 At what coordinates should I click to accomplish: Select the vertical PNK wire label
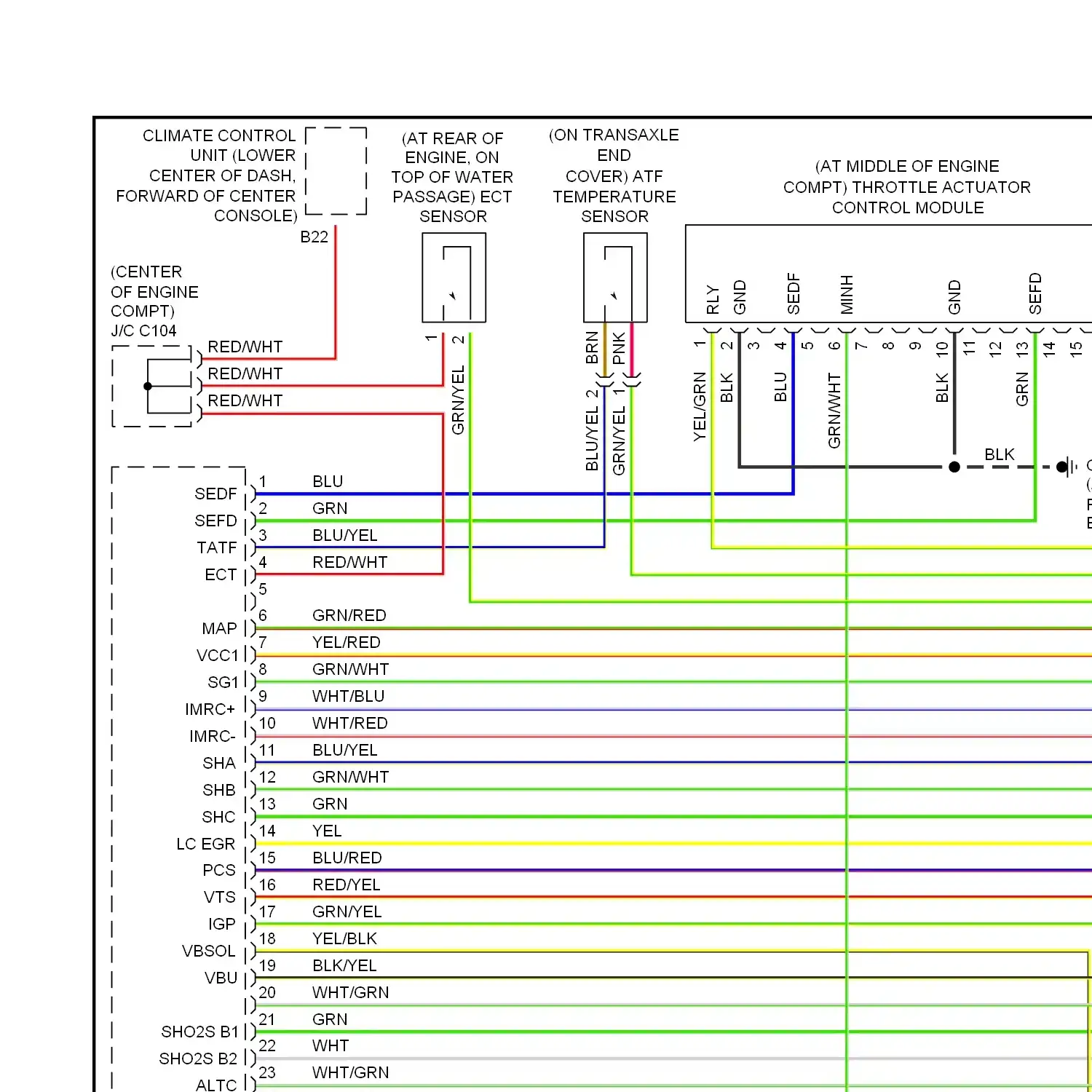tap(619, 348)
